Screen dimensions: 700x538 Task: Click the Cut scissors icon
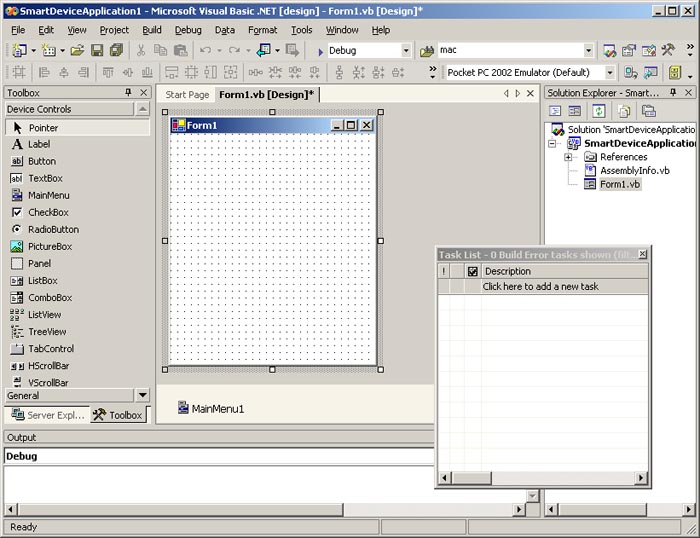pos(141,50)
